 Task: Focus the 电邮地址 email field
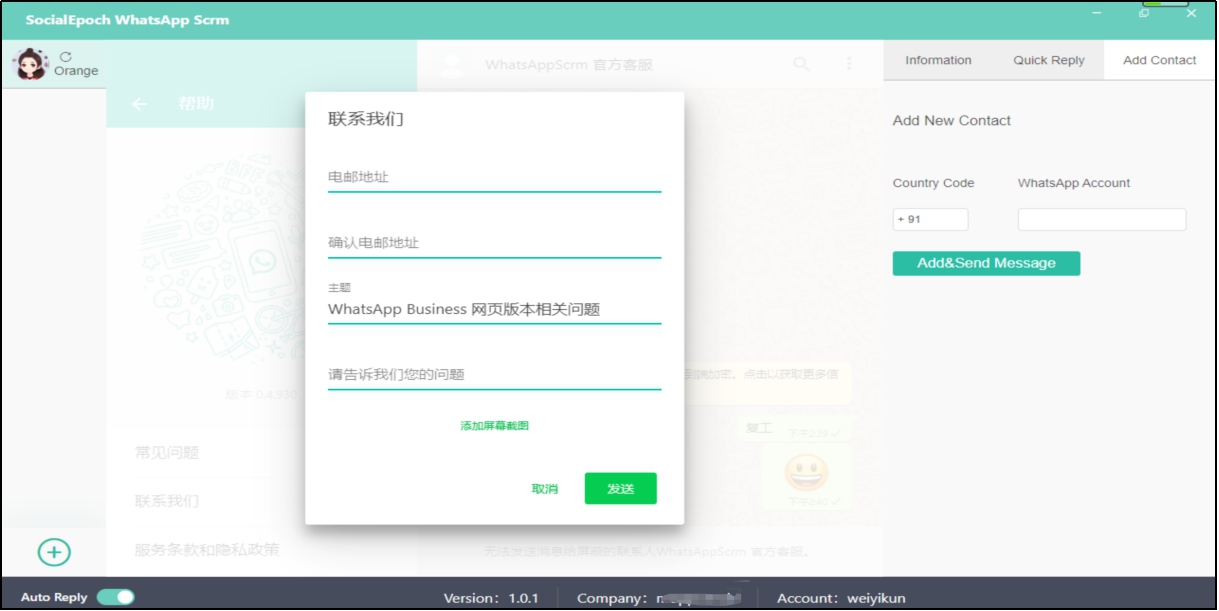(x=494, y=177)
